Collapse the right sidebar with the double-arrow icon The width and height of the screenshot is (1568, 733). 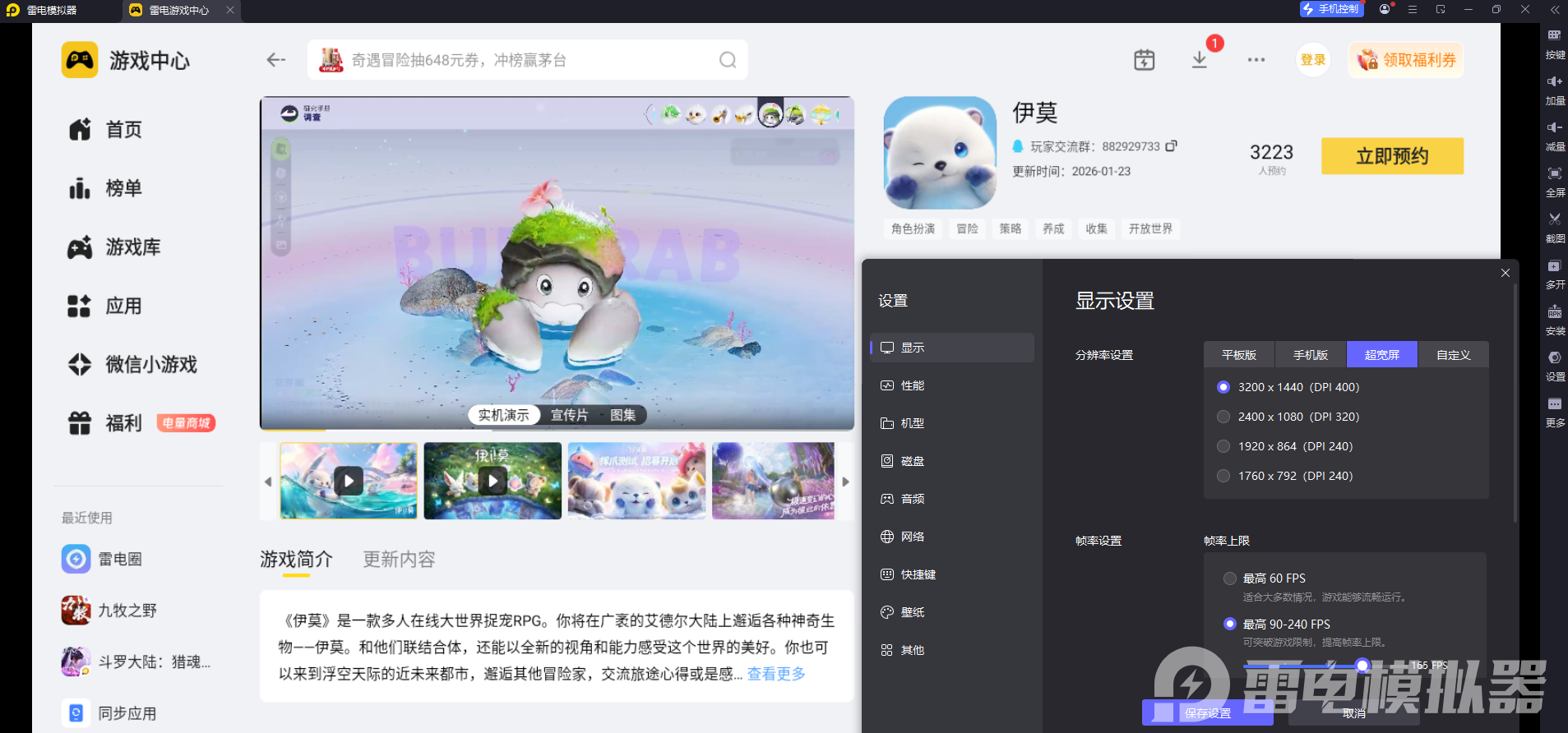pos(1554,9)
